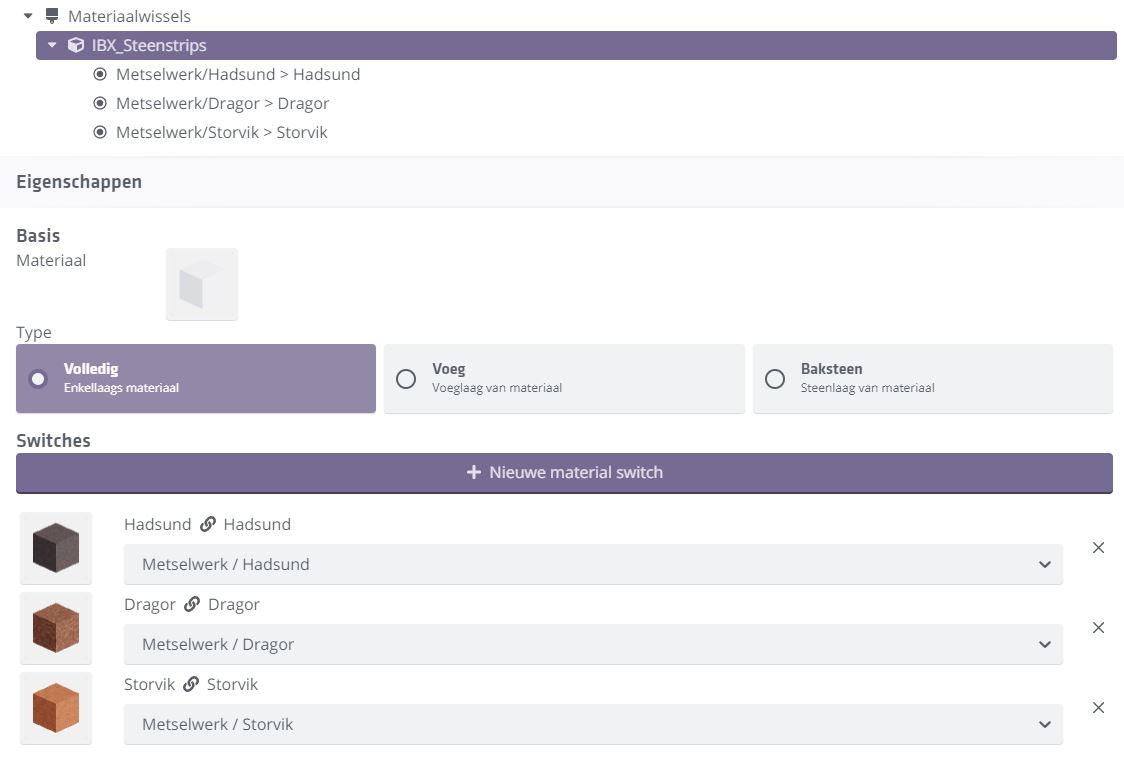This screenshot has height=769, width=1124.
Task: Click the empty Basis Materiaal thumbnail
Action: click(x=202, y=284)
